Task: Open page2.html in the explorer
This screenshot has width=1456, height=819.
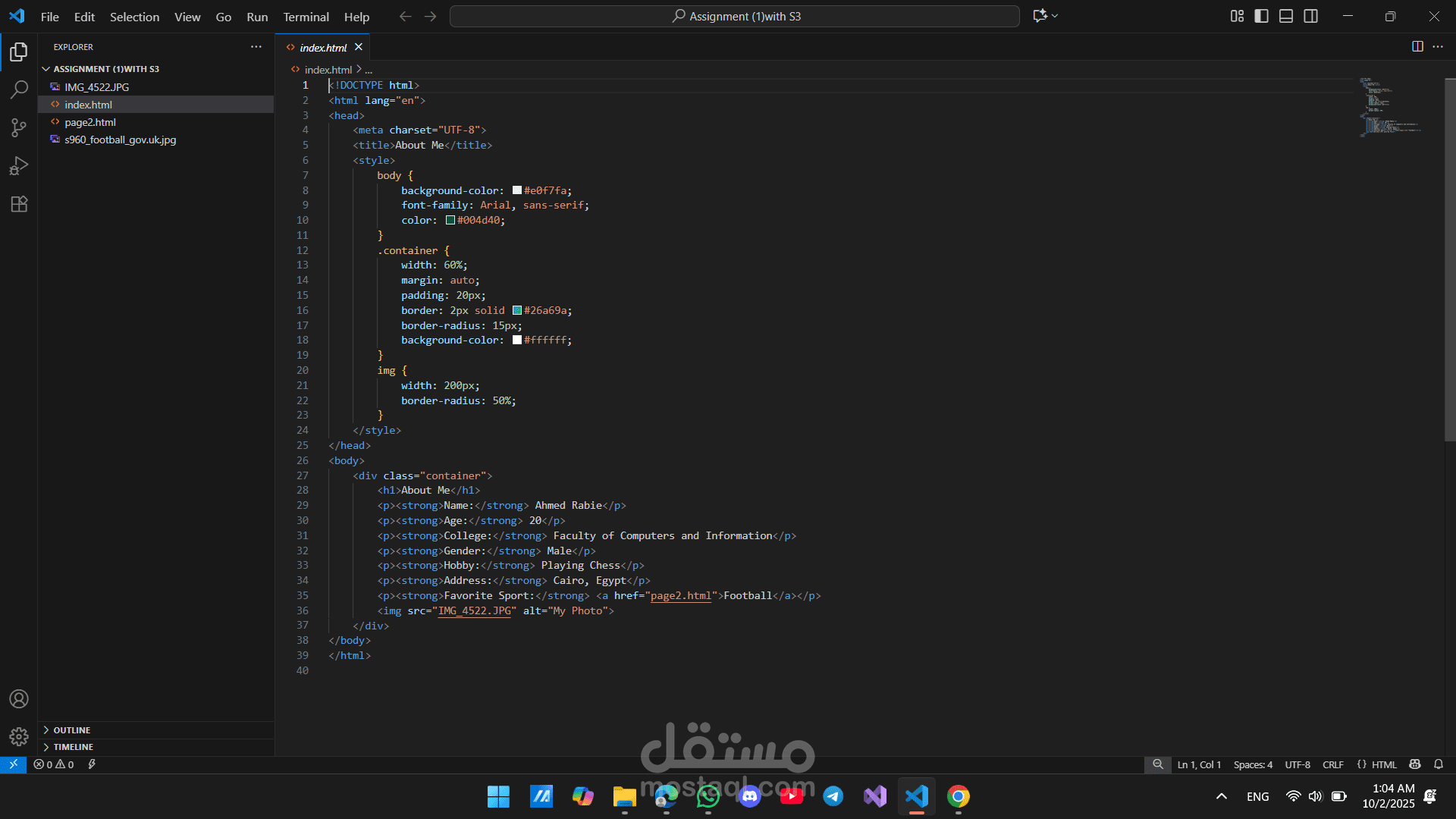Action: point(156,122)
